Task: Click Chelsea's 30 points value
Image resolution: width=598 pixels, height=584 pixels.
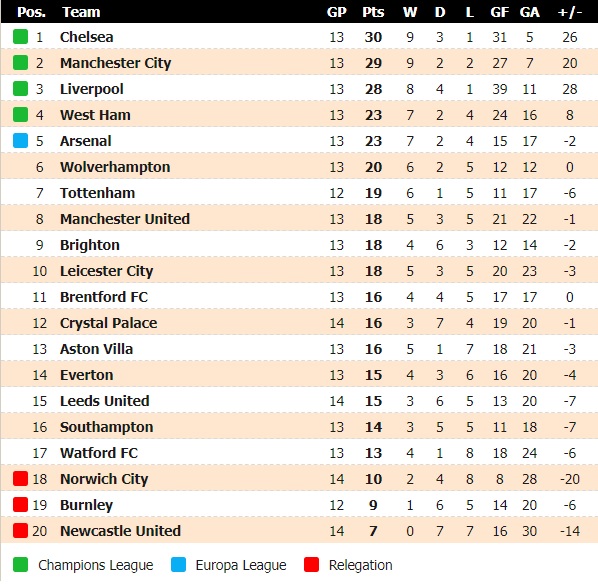Action: pyautogui.click(x=373, y=37)
